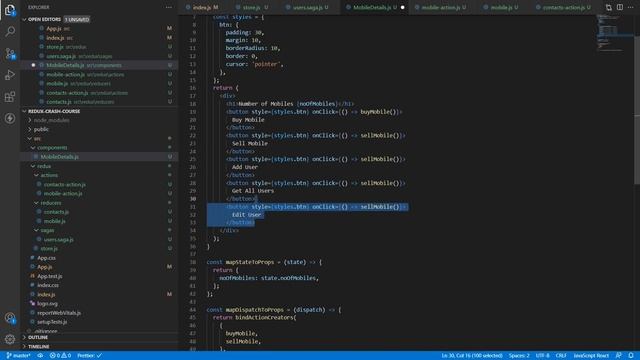
Task: Expand the Outline panel
Action: (99, 337)
